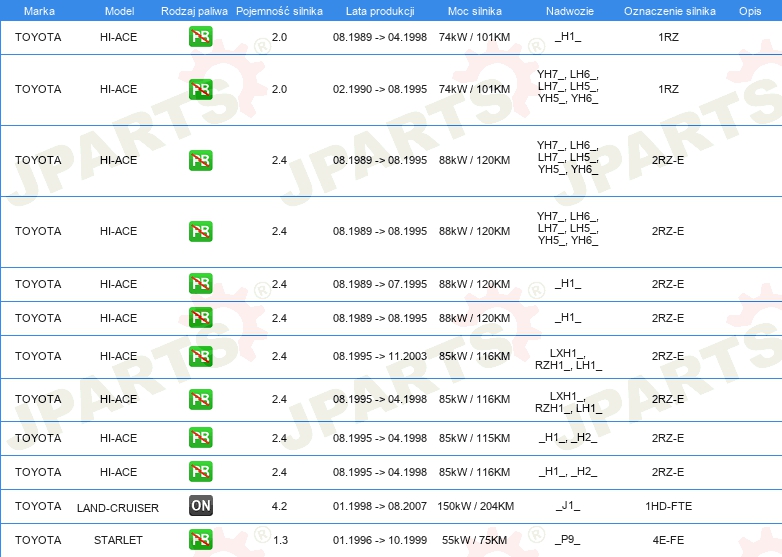
Task: Click PB icon in HI-ACE 2.0 _H1_ row
Action: point(200,37)
